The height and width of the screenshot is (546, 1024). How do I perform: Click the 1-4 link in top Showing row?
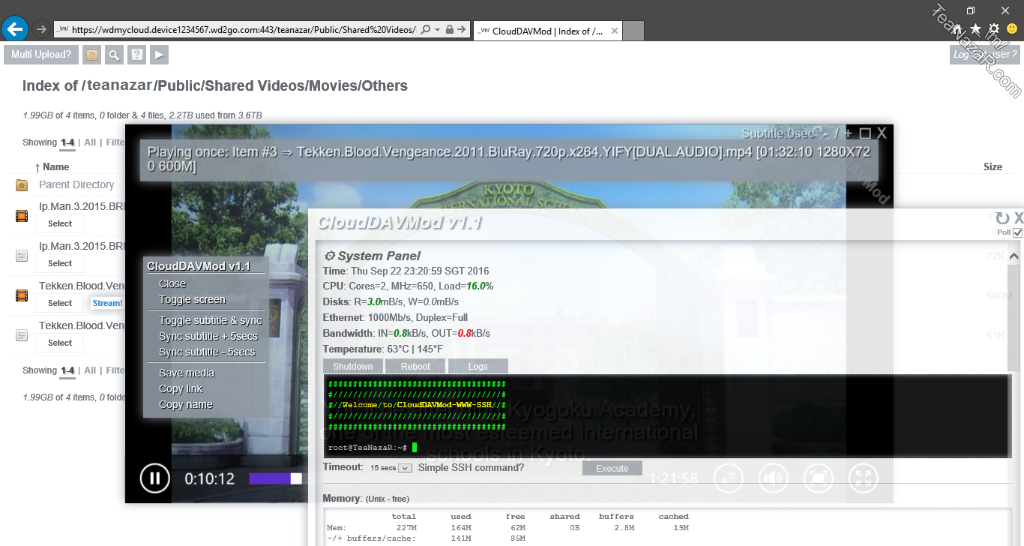67,142
